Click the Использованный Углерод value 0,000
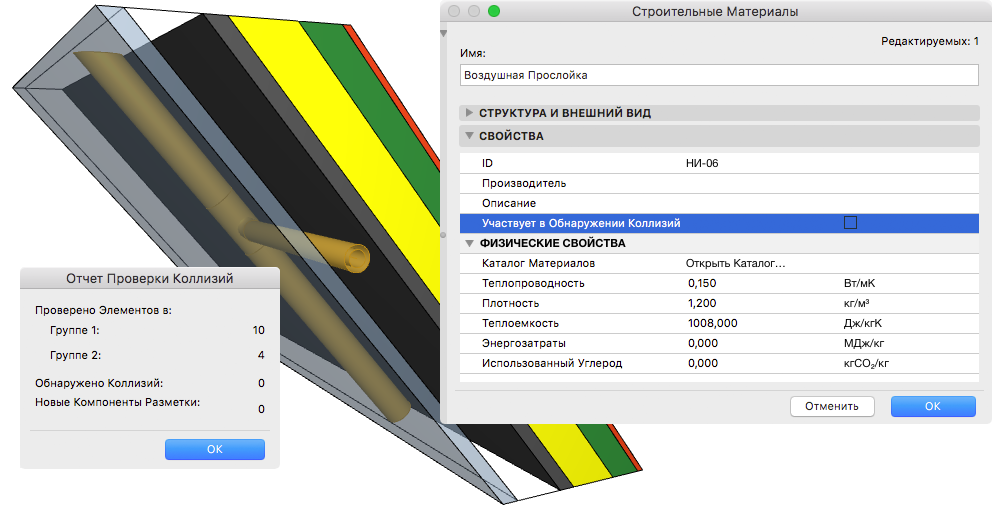The height and width of the screenshot is (508, 992). [703, 363]
